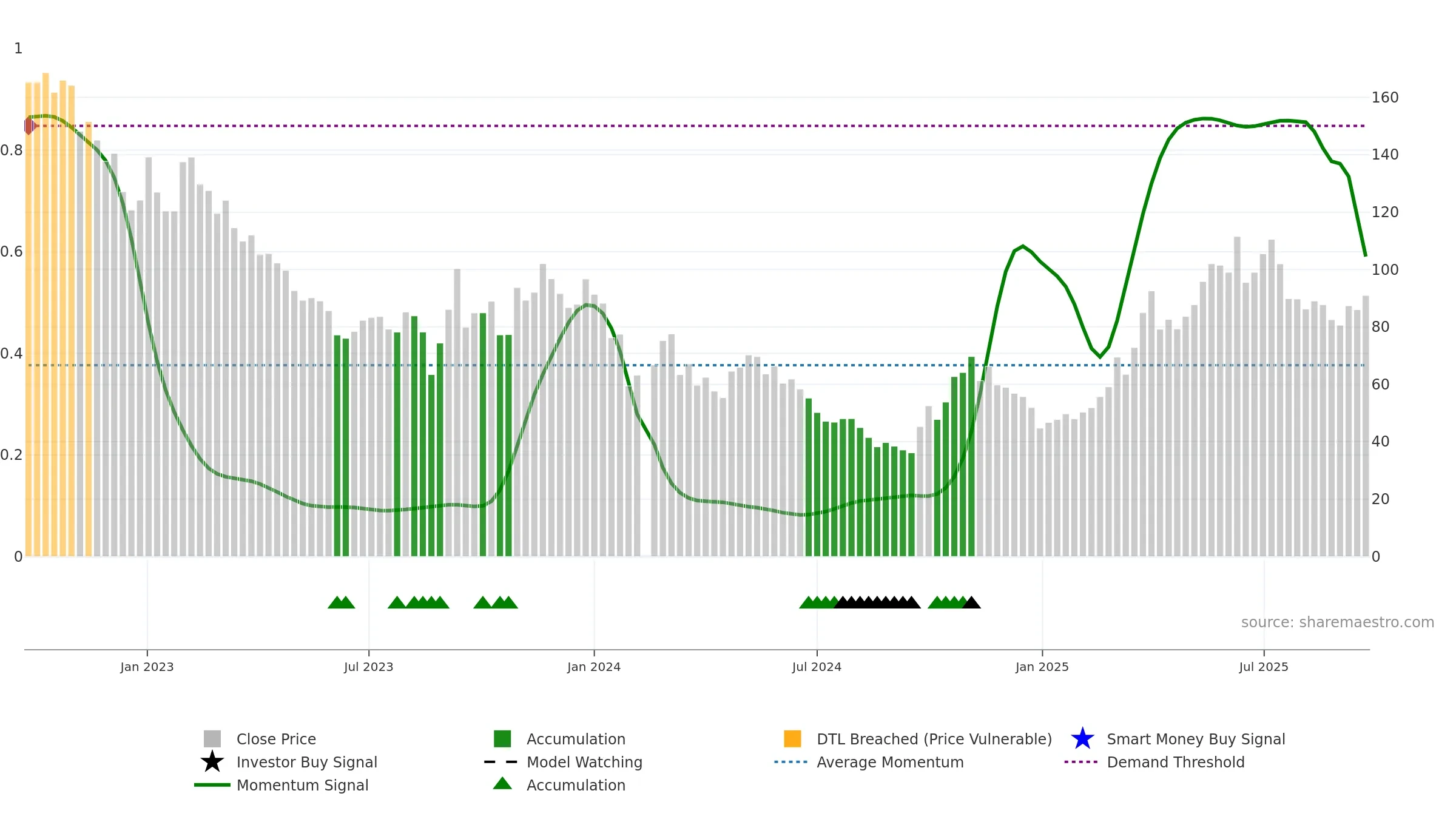Click the Jul 2024 axis label
The image size is (1456, 819).
(817, 667)
